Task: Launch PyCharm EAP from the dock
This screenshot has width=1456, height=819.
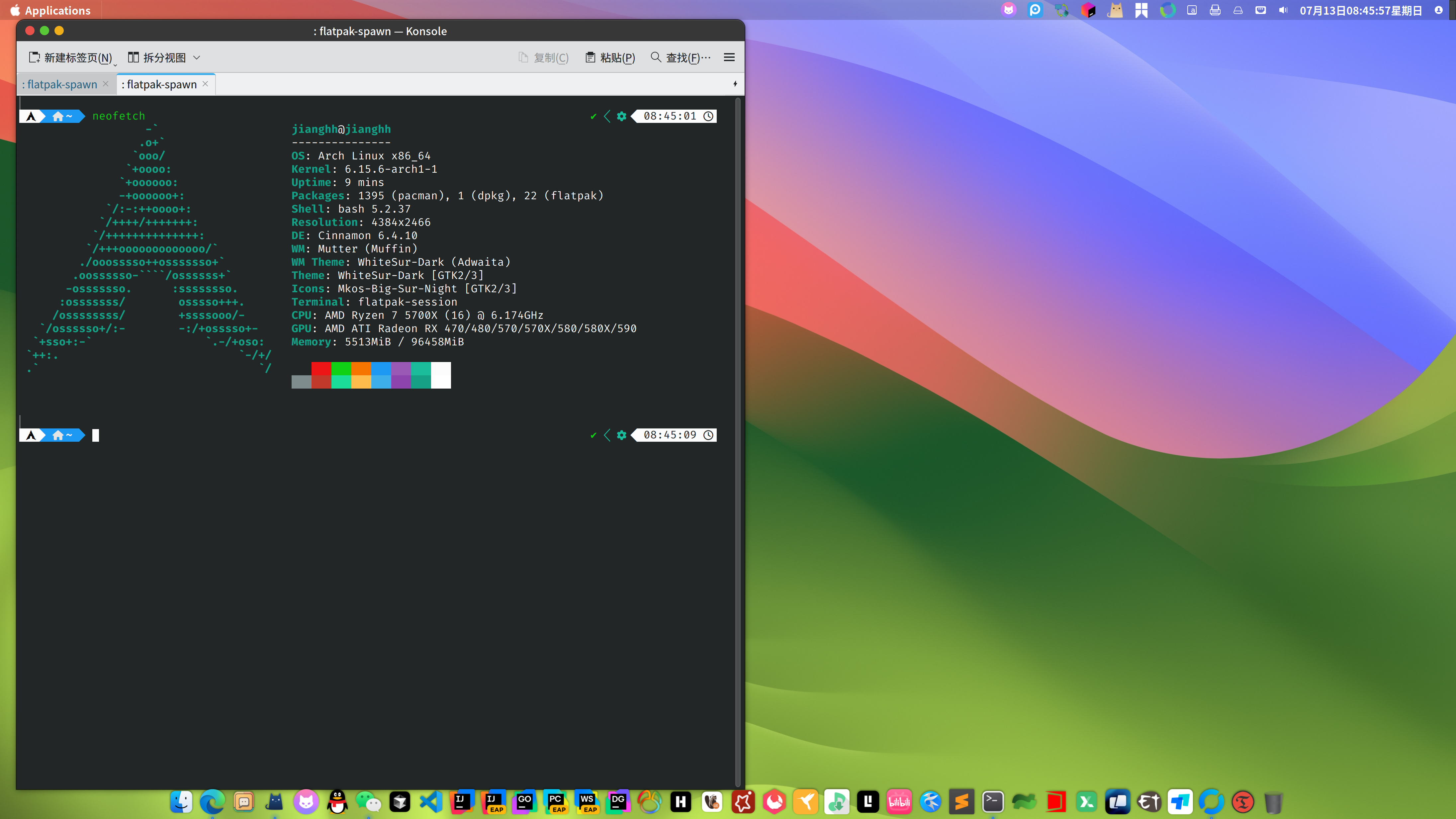Action: click(556, 801)
